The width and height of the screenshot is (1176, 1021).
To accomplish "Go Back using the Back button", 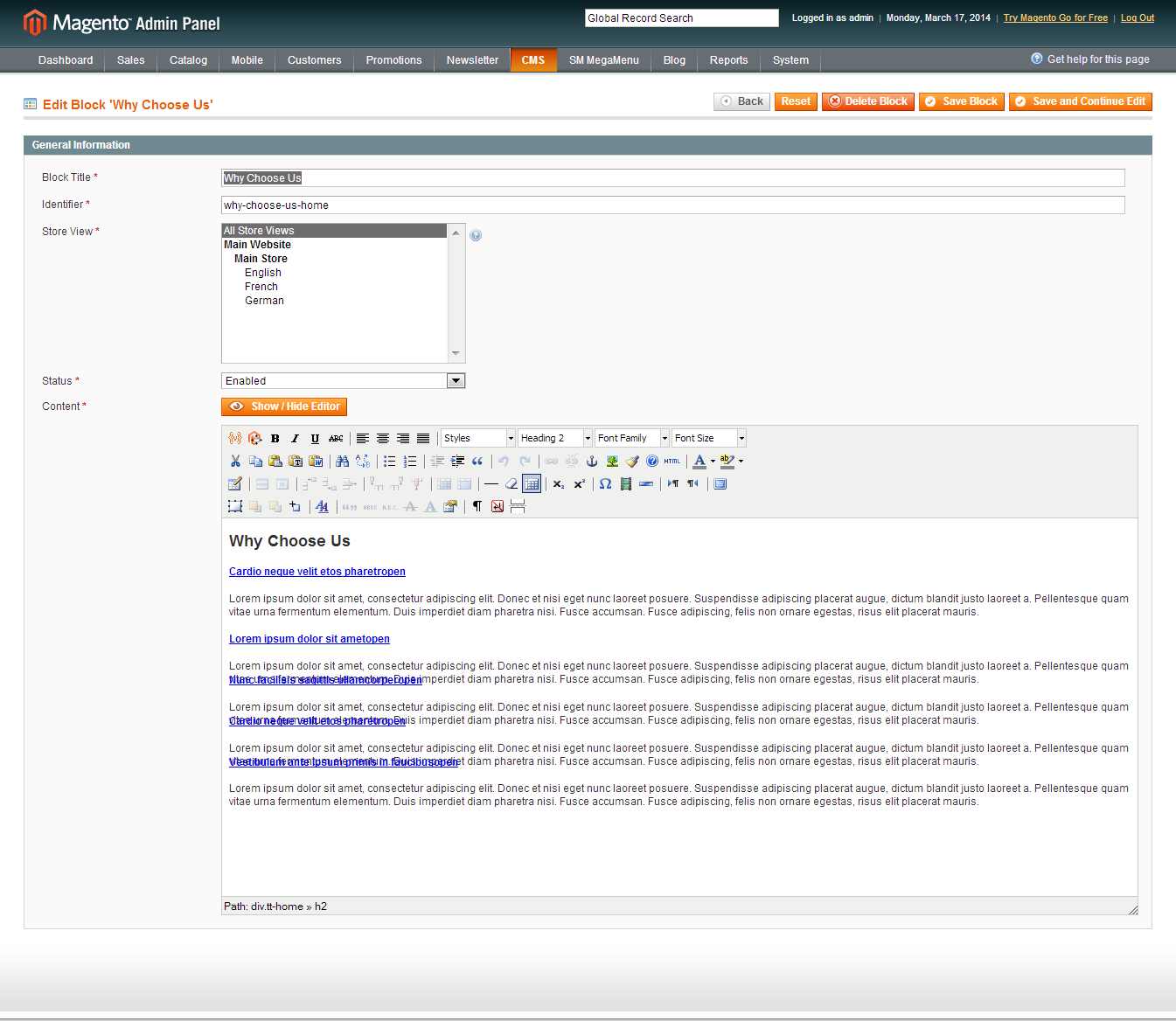I will pyautogui.click(x=741, y=101).
